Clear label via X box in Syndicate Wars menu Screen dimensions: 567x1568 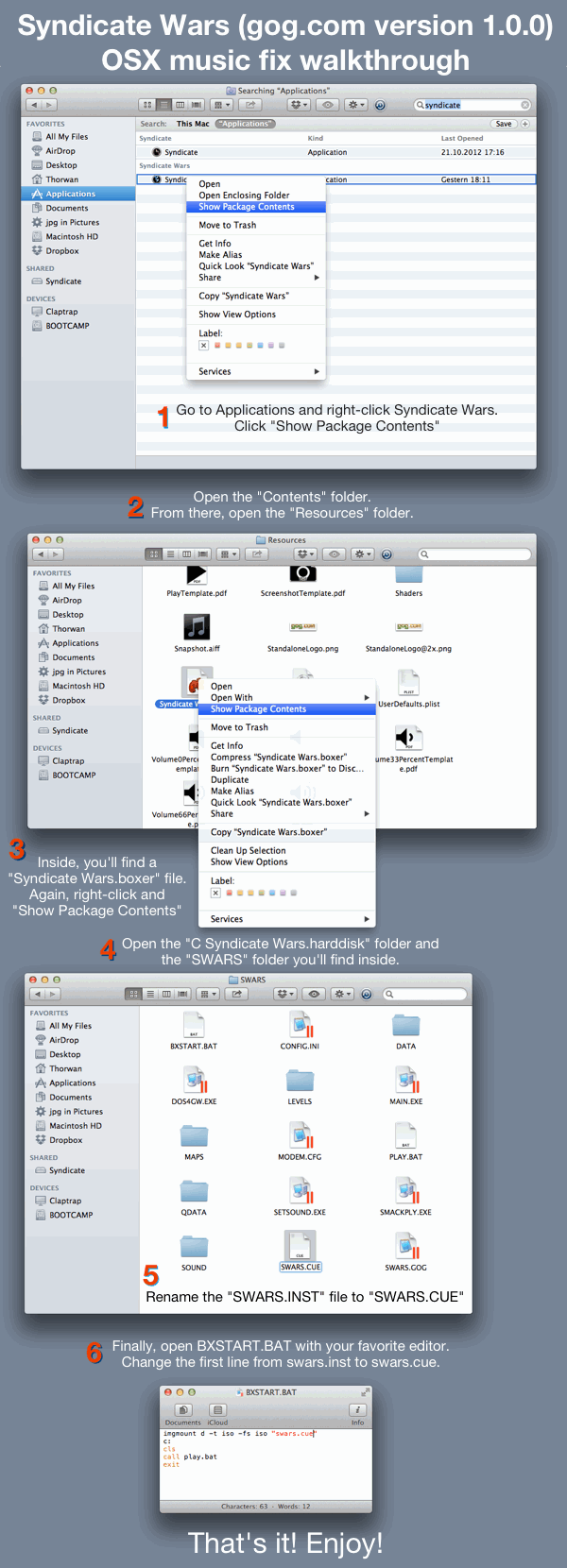pyautogui.click(x=203, y=346)
